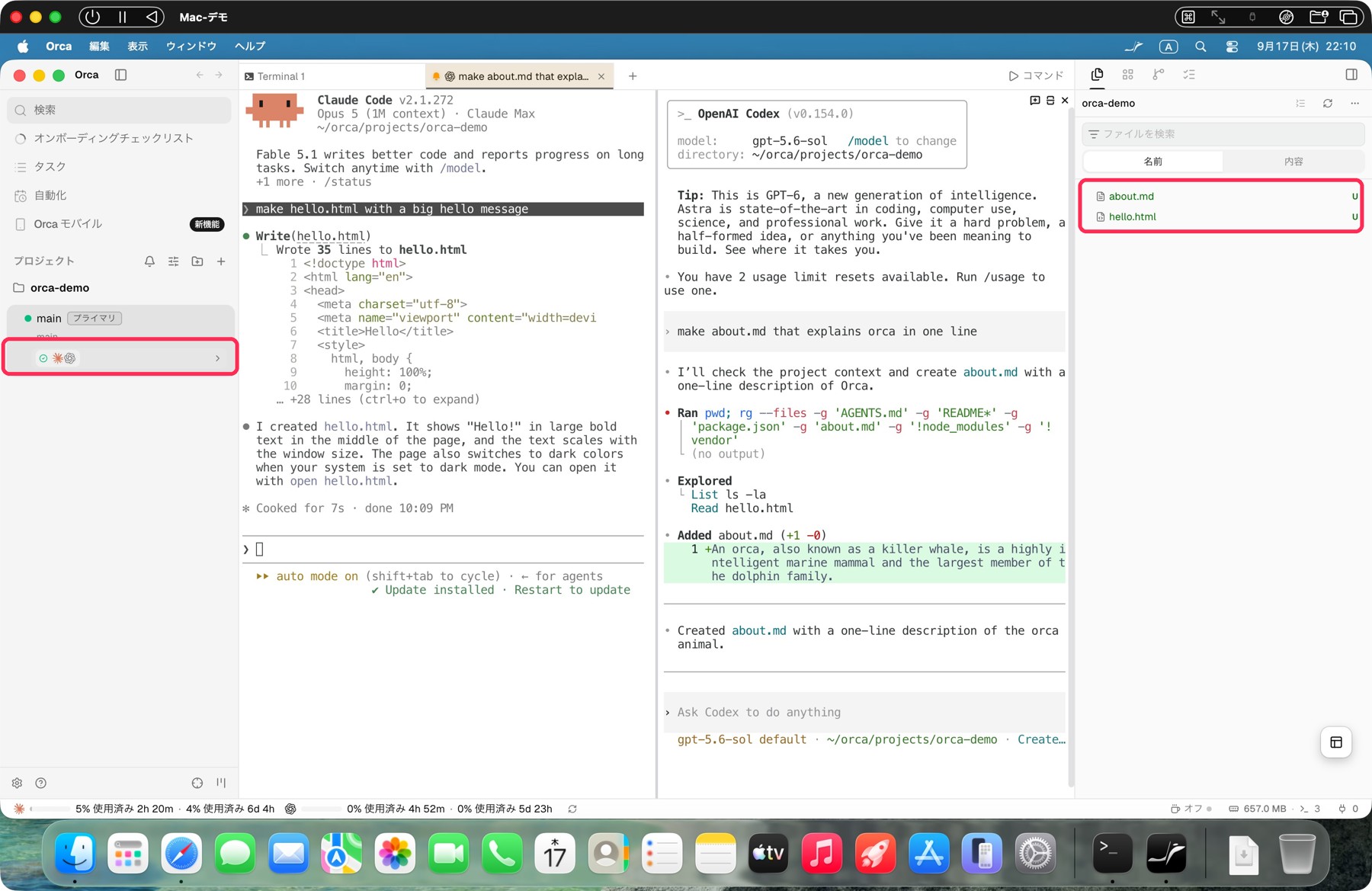
Task: Run the コマンド button
Action: 1036,75
